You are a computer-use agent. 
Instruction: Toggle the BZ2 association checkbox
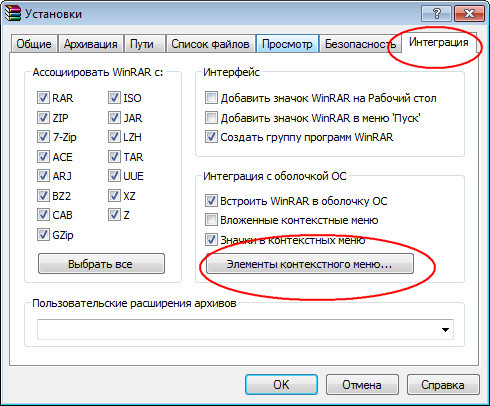point(43,195)
